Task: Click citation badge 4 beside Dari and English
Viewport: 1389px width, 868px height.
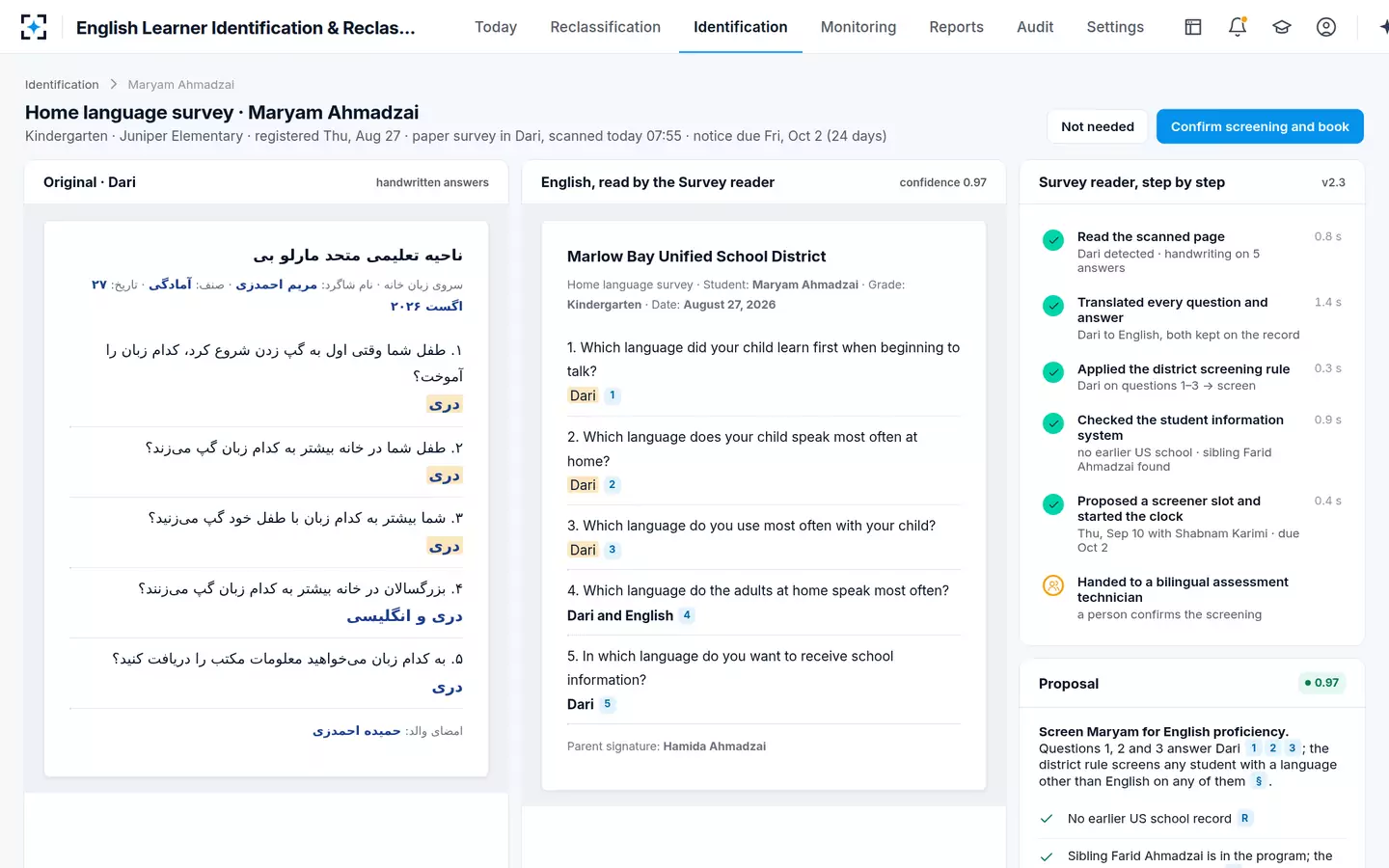Action: [x=687, y=615]
